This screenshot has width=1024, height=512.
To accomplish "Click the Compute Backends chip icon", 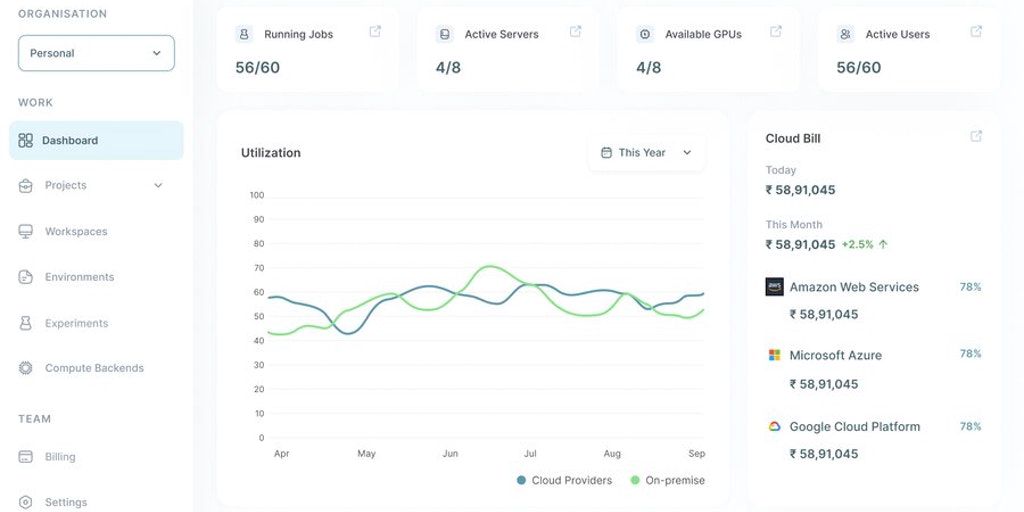I will coord(26,368).
